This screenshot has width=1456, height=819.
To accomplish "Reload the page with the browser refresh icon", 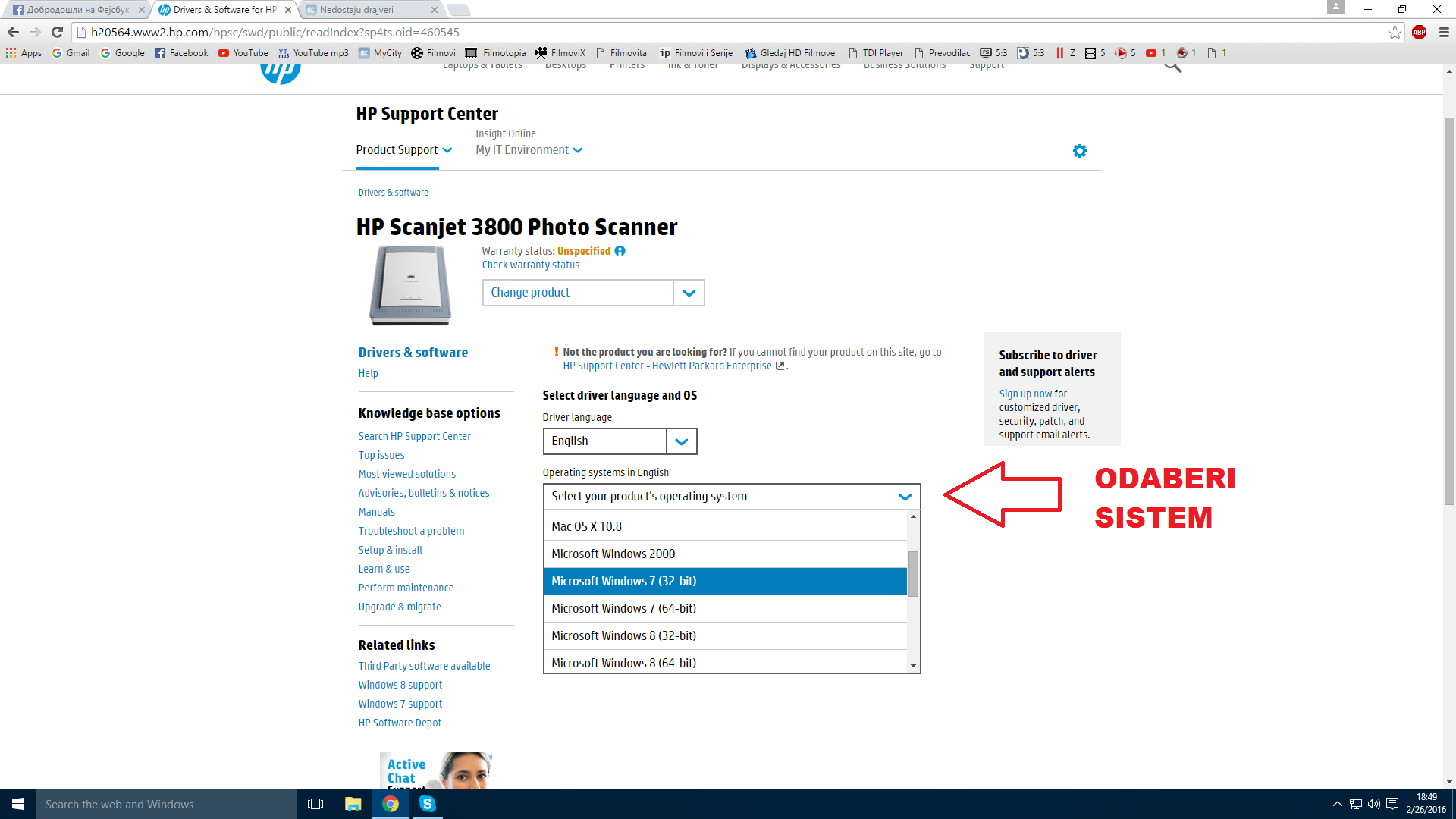I will 57,32.
